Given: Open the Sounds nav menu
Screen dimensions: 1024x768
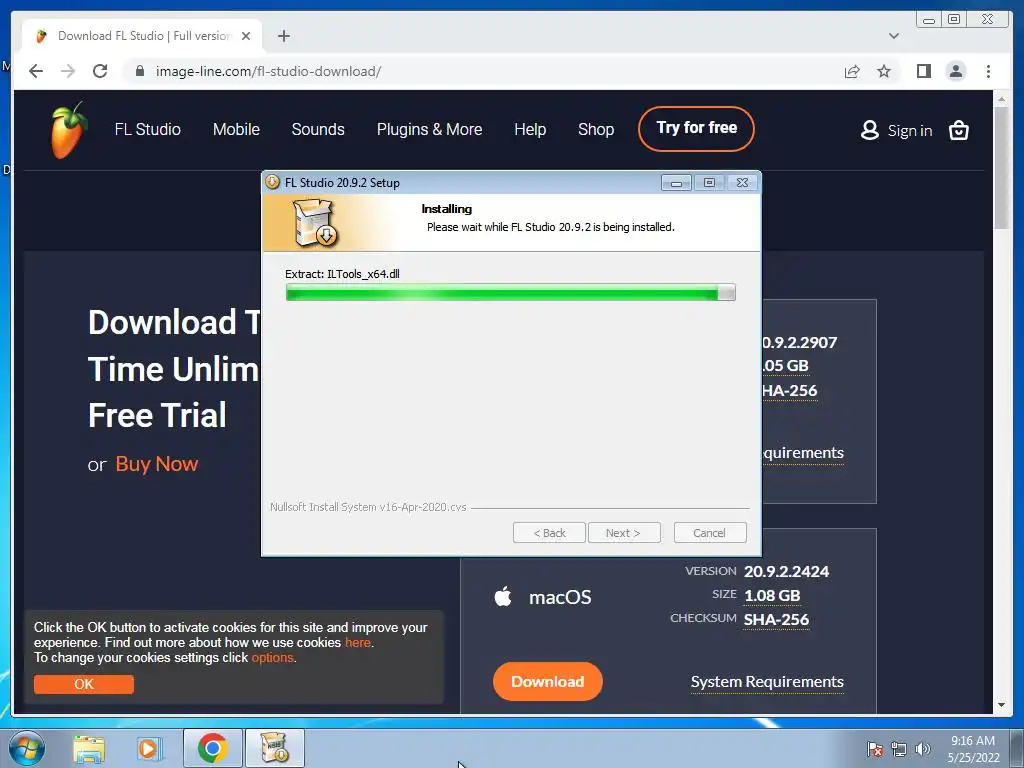Looking at the screenshot, I should tap(318, 129).
